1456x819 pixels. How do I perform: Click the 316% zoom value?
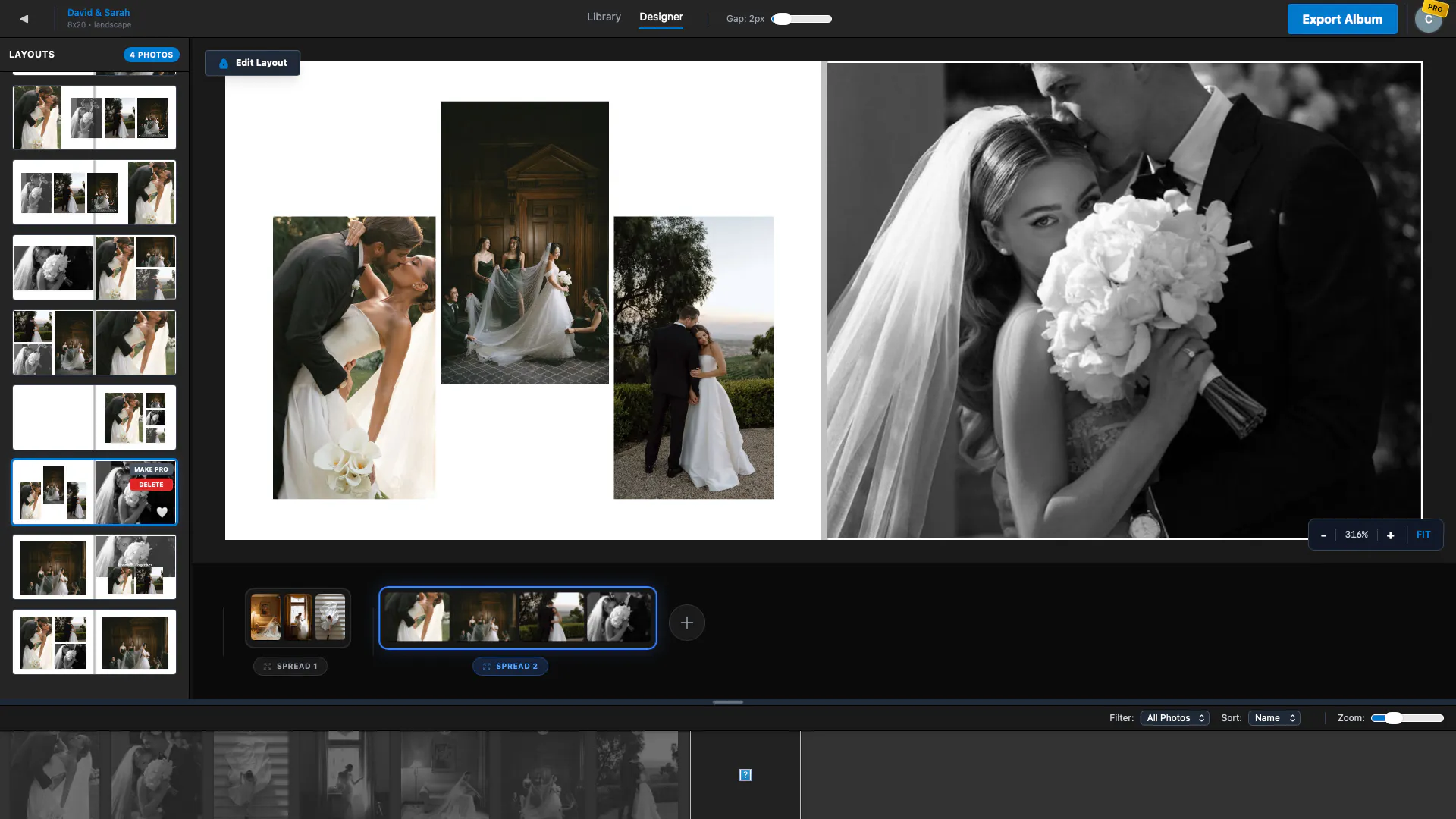pyautogui.click(x=1356, y=535)
